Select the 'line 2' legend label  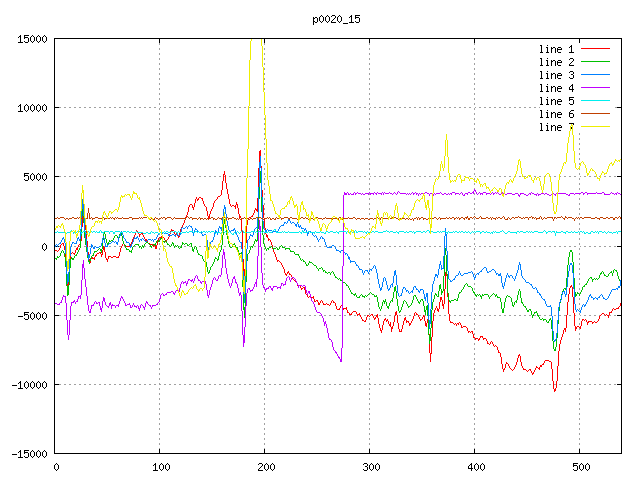[556, 62]
